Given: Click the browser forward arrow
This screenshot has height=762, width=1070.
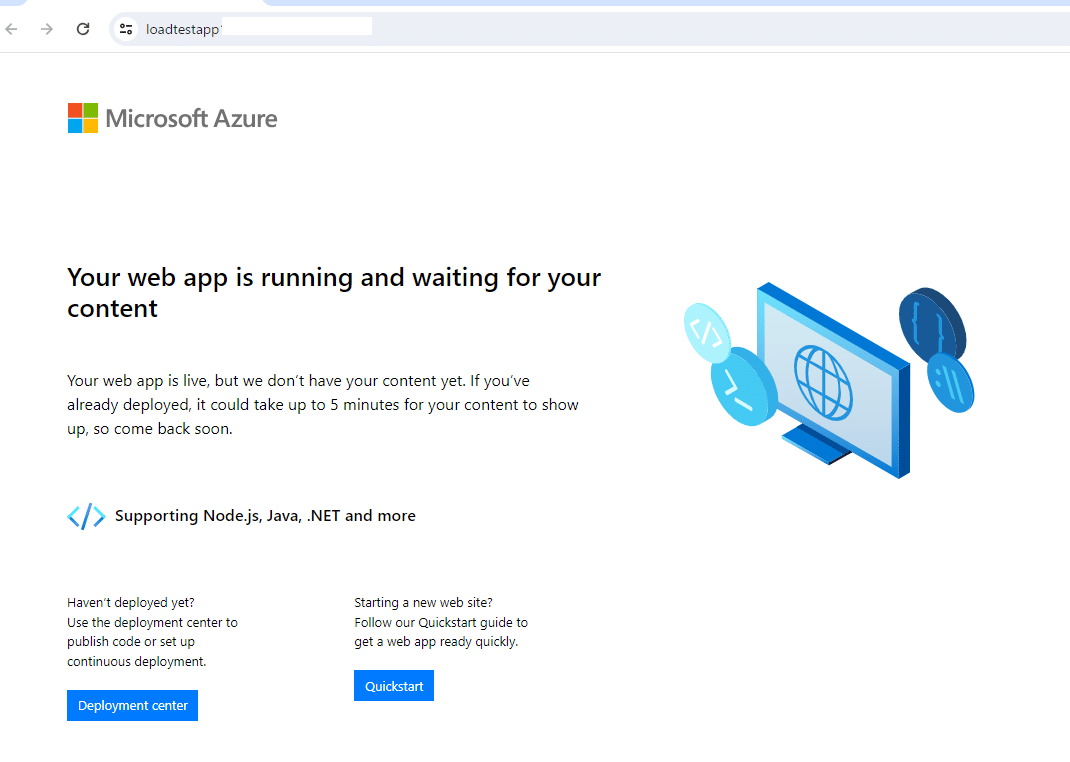Looking at the screenshot, I should click(x=46, y=29).
